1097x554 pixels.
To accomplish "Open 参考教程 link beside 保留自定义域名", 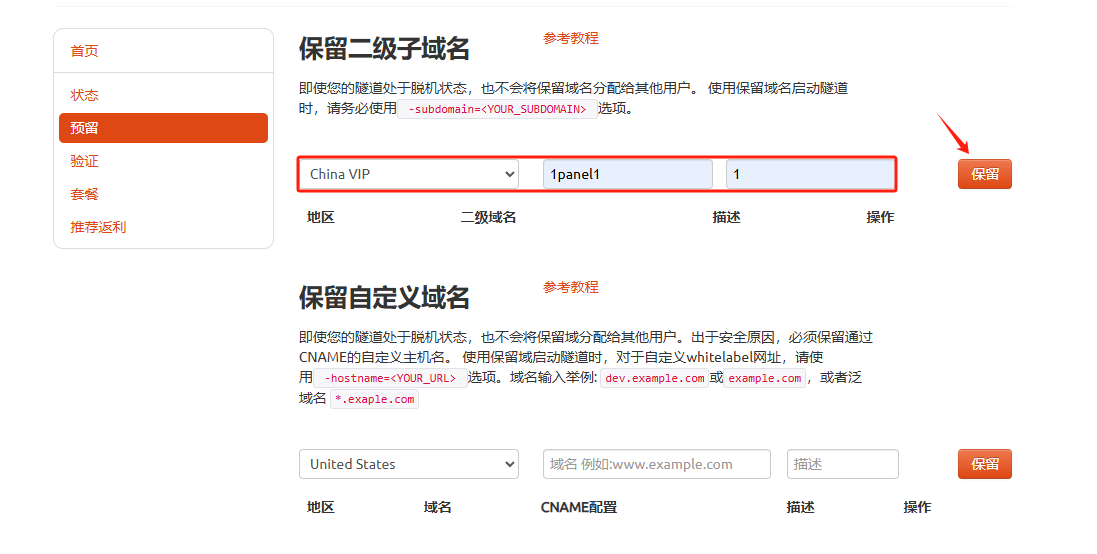I will (571, 287).
